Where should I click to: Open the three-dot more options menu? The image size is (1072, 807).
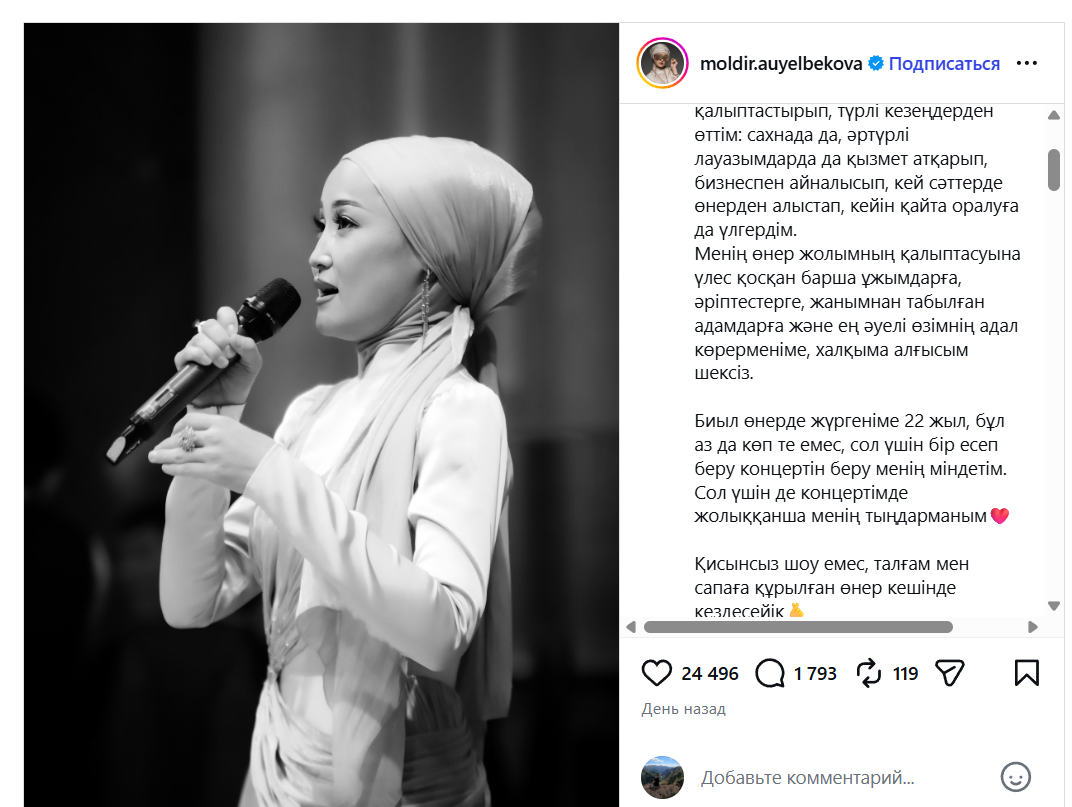[1026, 64]
